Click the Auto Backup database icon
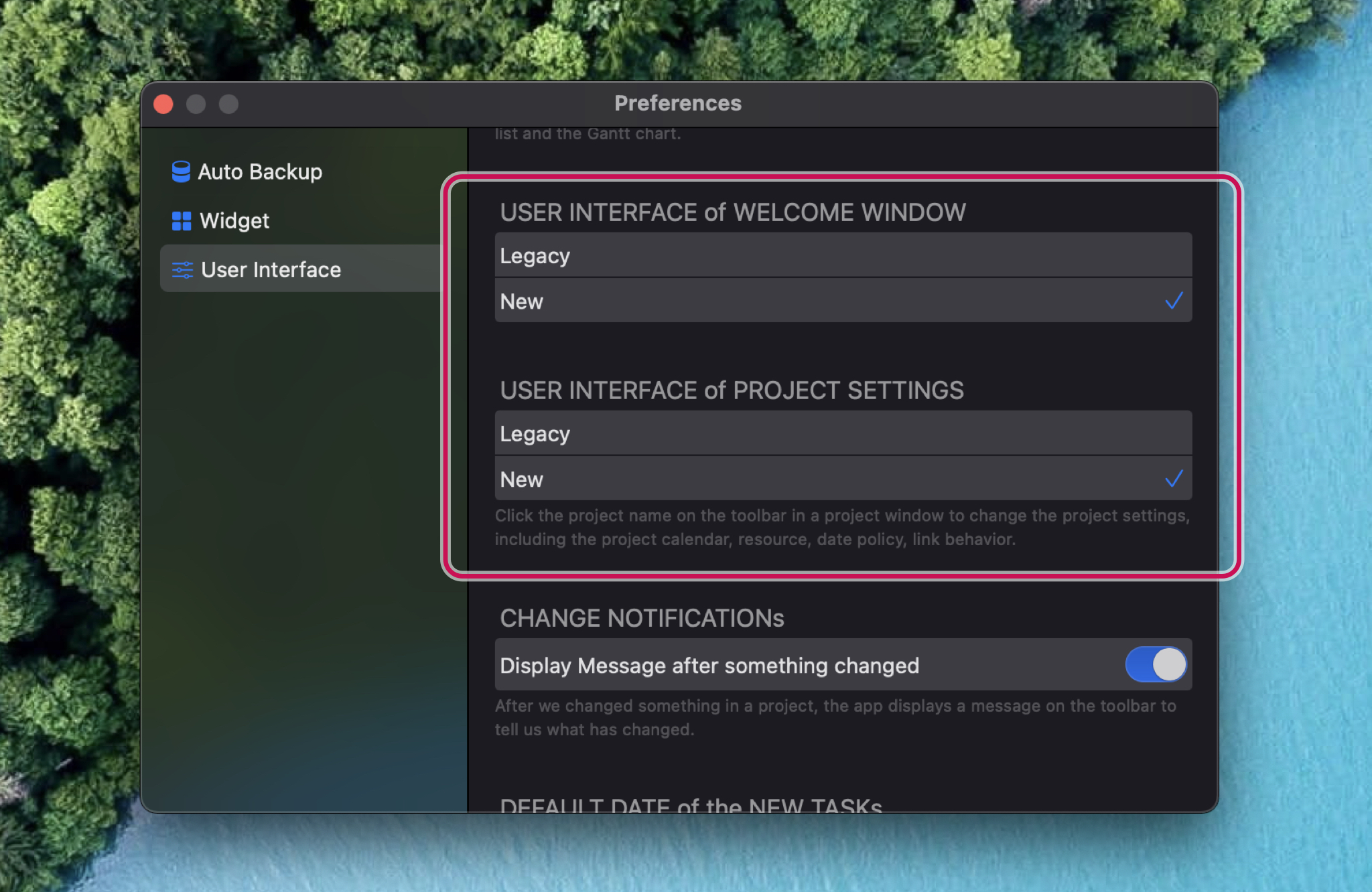This screenshot has height=892, width=1372. pos(181,171)
